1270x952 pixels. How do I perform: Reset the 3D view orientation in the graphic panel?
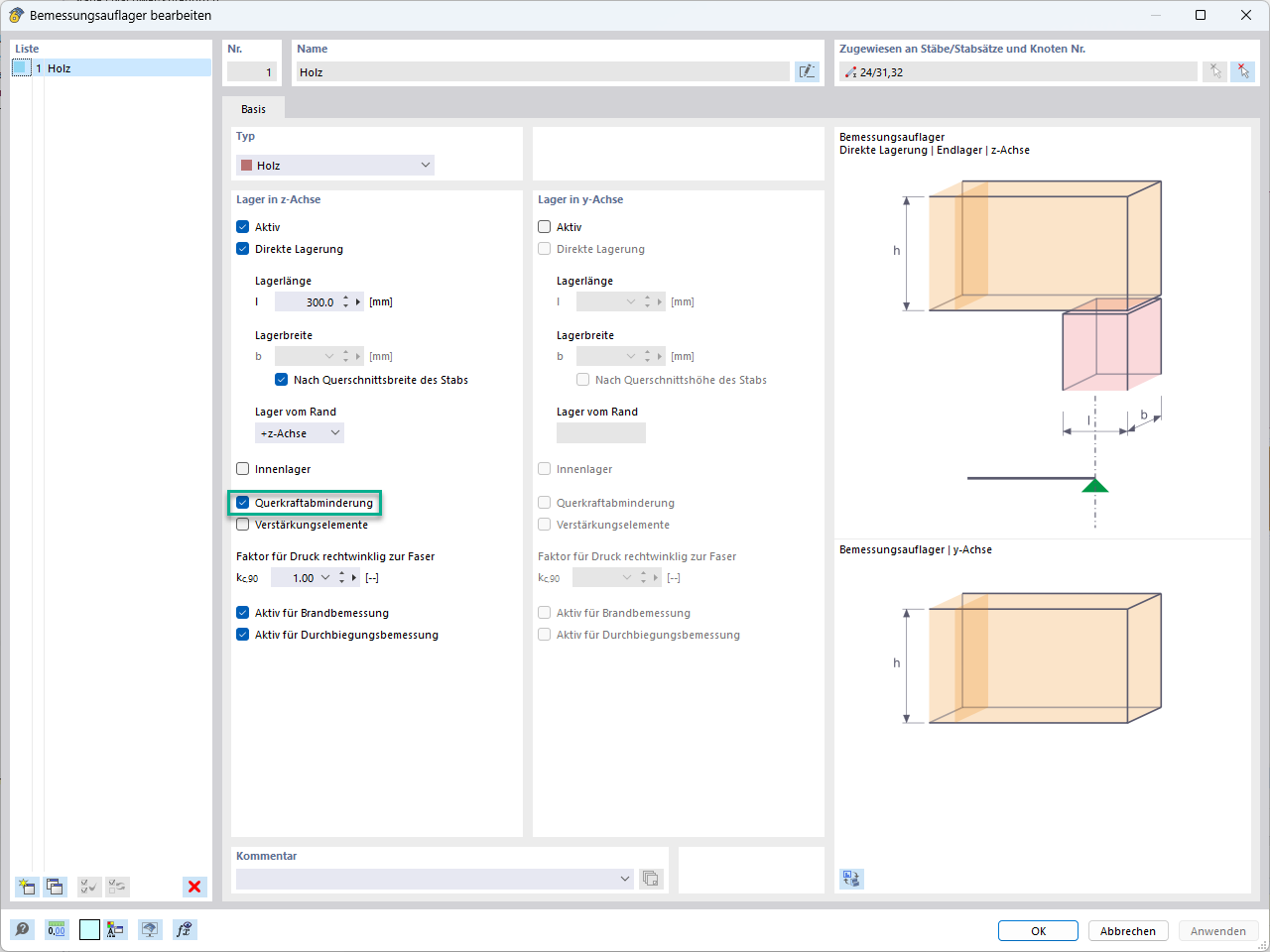coord(850,879)
